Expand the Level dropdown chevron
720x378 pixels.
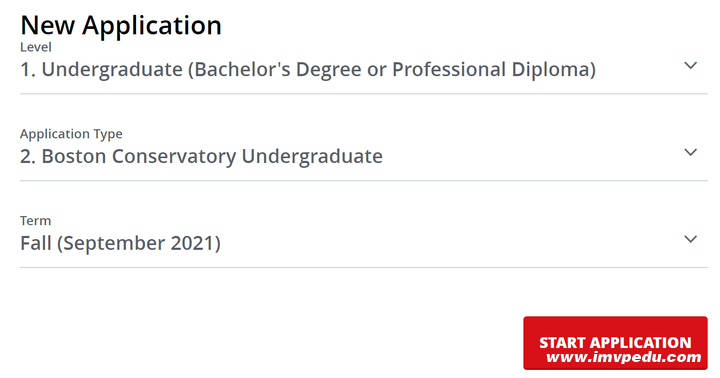pyautogui.click(x=691, y=66)
